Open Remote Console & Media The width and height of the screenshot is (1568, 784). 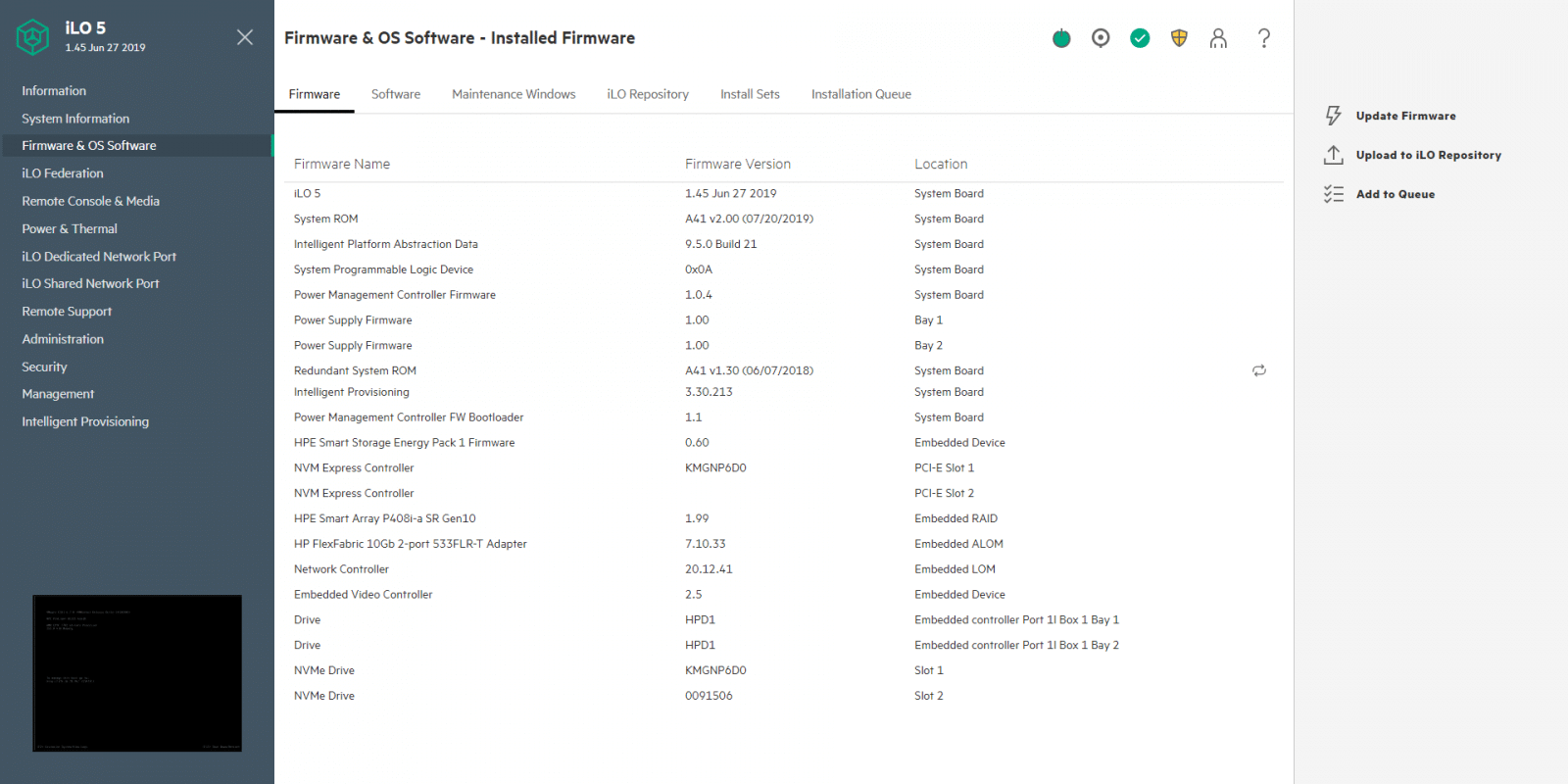(90, 201)
